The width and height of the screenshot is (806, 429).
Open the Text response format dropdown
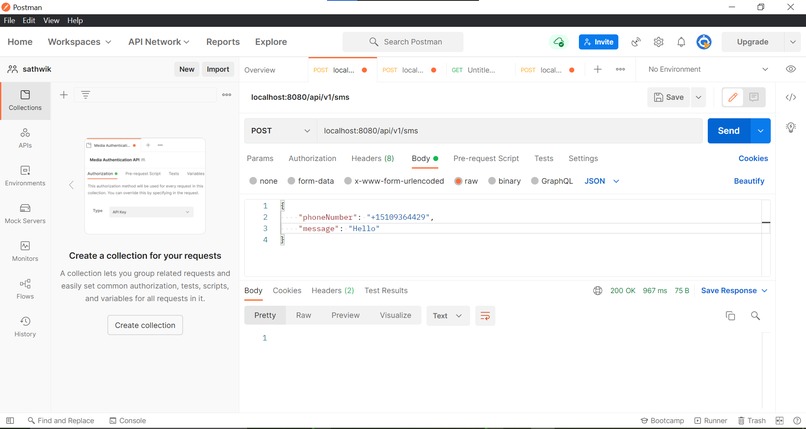pyautogui.click(x=447, y=316)
